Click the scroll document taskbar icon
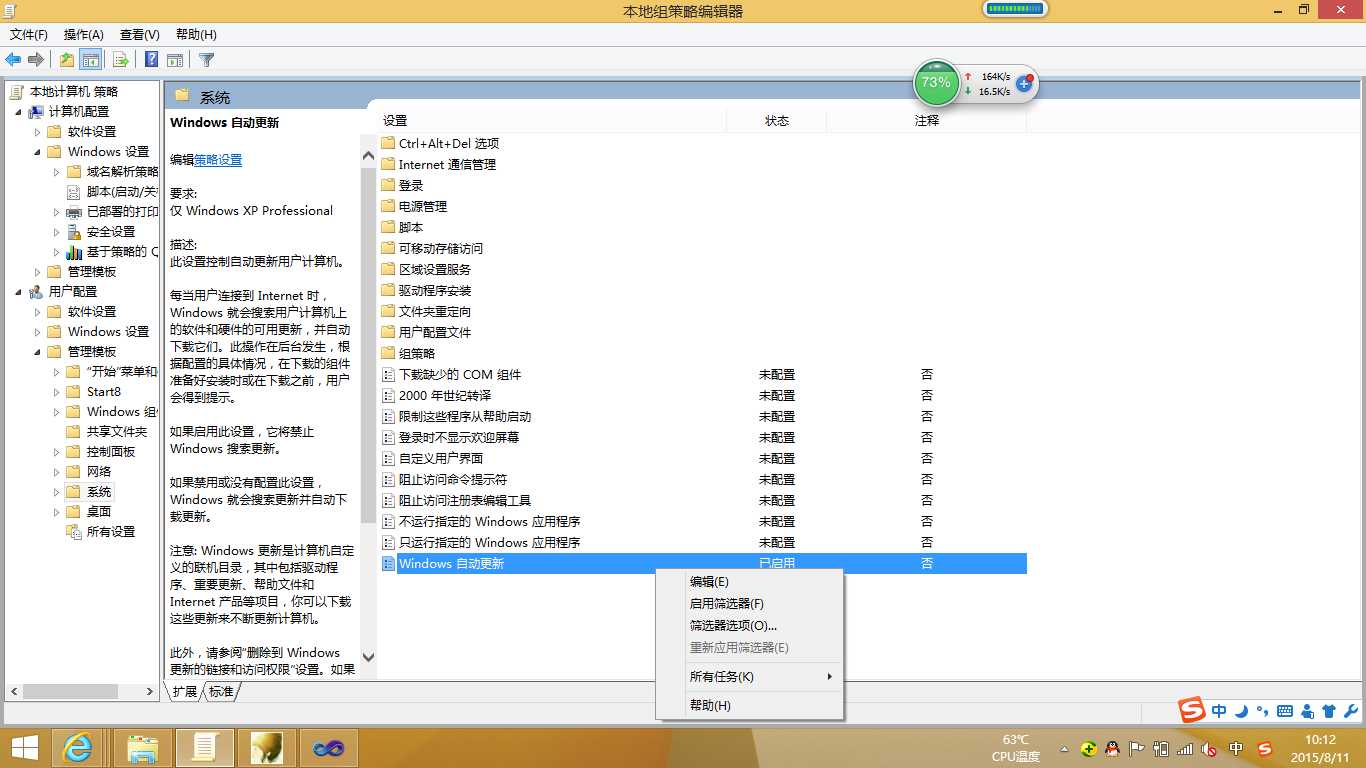Image resolution: width=1366 pixels, height=768 pixels. click(205, 747)
